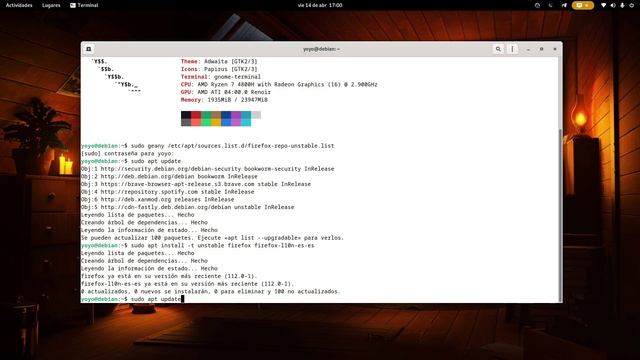The image size is (640, 360).
Task: Click the last prompt with sudo apt update
Action: click(x=133, y=299)
